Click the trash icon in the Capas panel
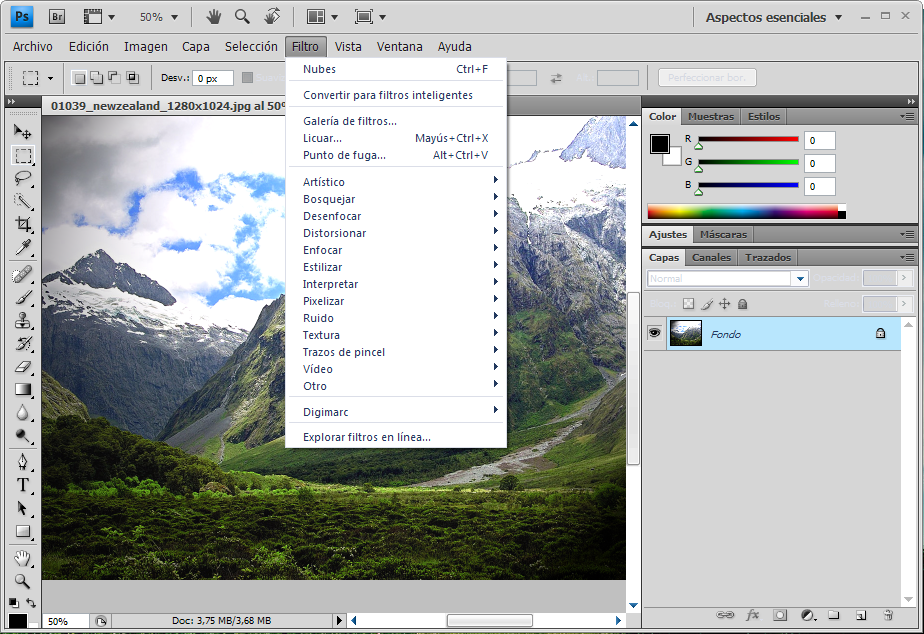 (888, 615)
